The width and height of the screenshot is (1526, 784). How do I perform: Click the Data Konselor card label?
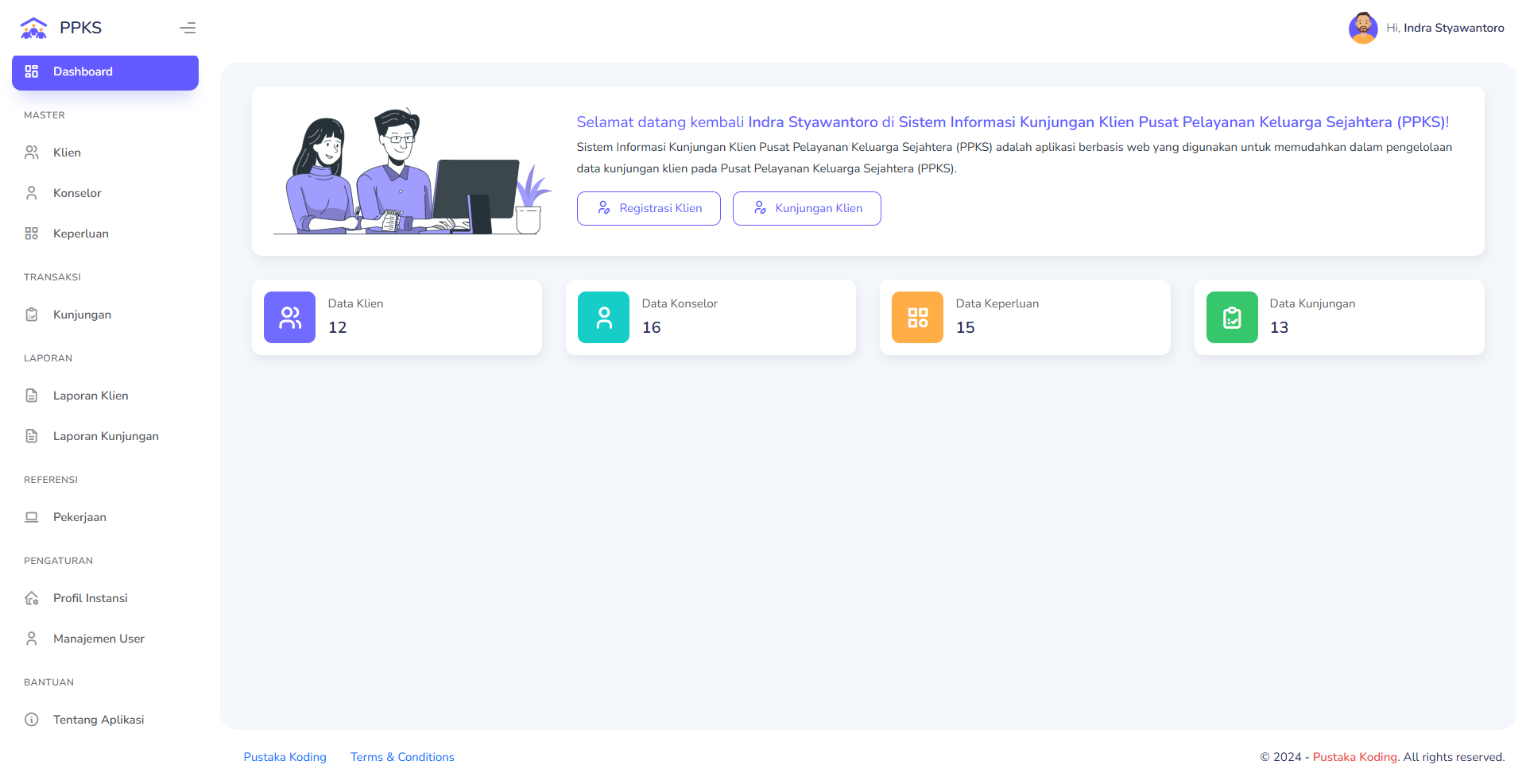(680, 303)
